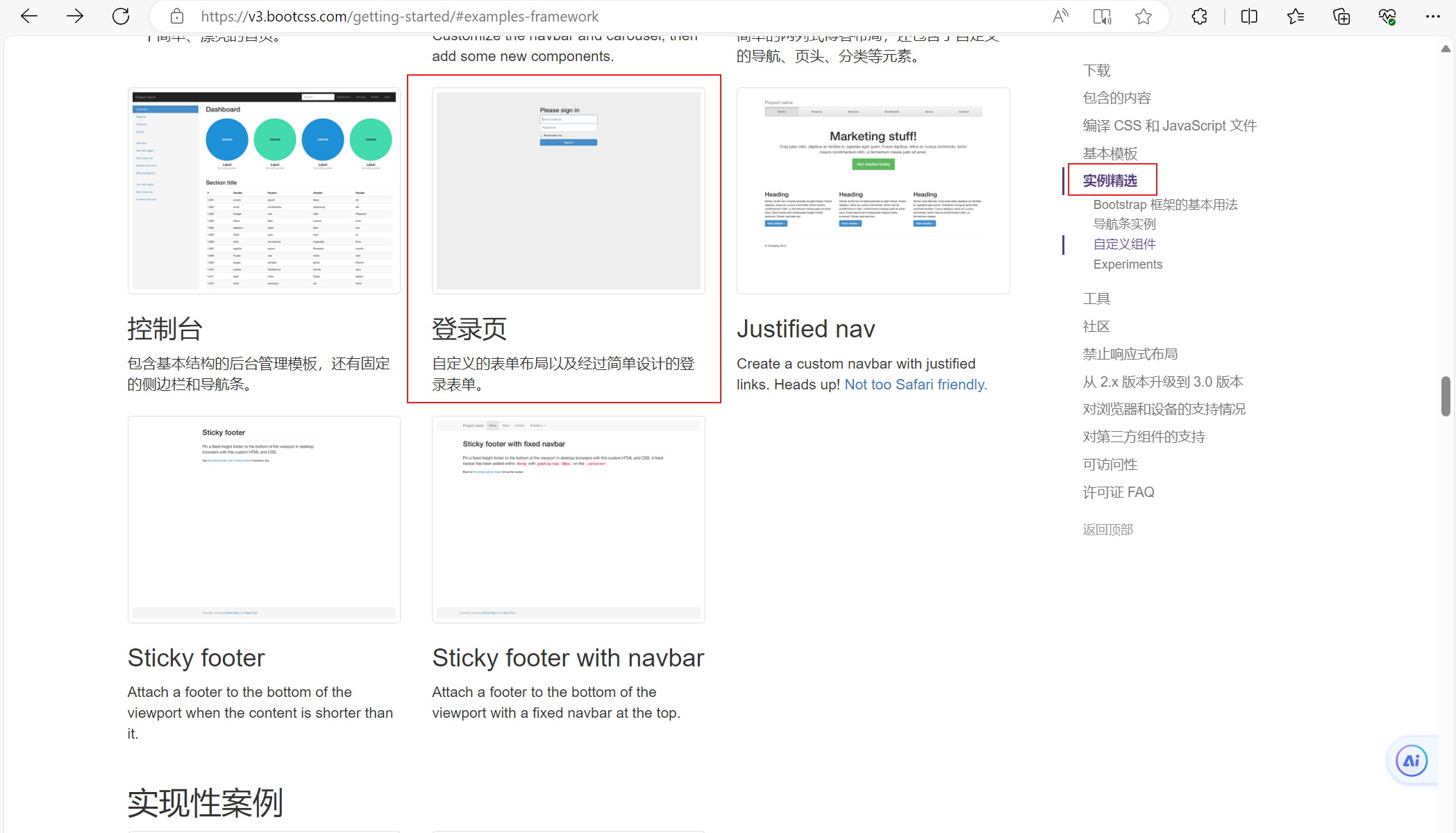
Task: Open the browser extensions icon
Action: coord(1199,16)
